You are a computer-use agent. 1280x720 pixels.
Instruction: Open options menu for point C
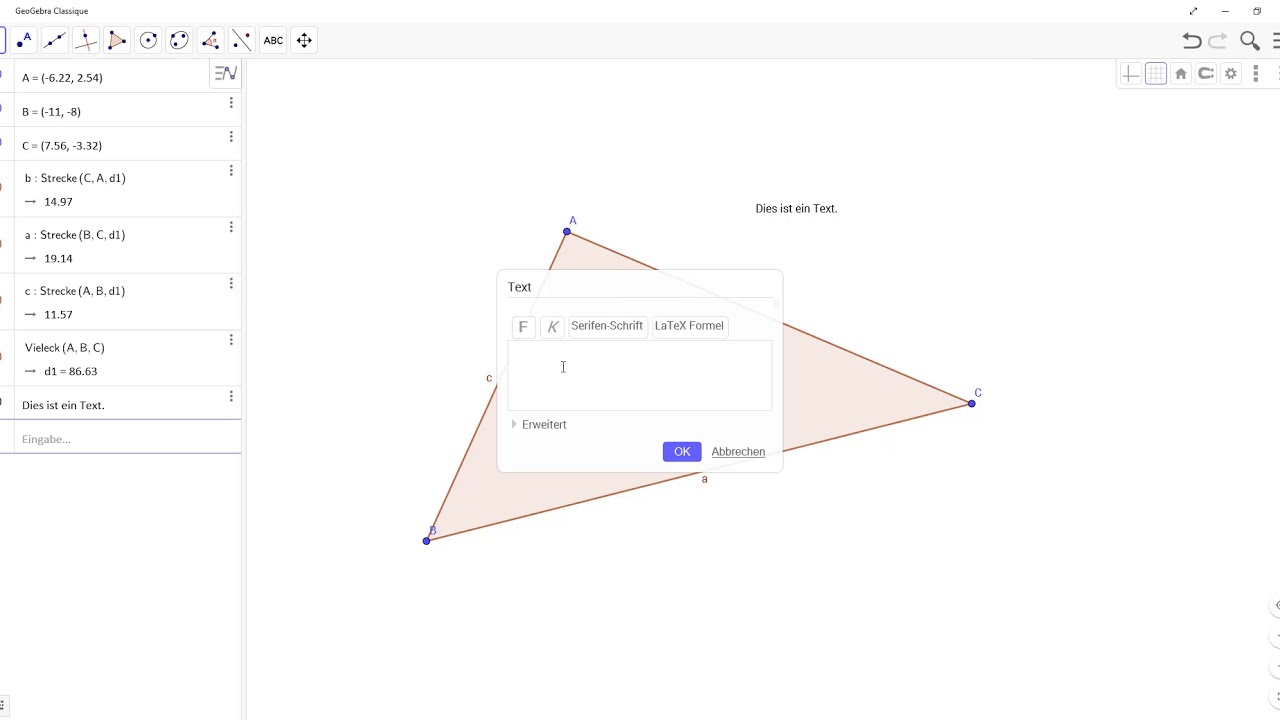point(231,137)
